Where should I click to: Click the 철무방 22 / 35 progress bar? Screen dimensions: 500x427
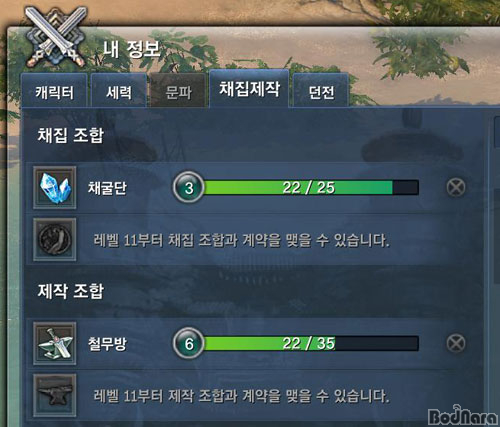(311, 343)
